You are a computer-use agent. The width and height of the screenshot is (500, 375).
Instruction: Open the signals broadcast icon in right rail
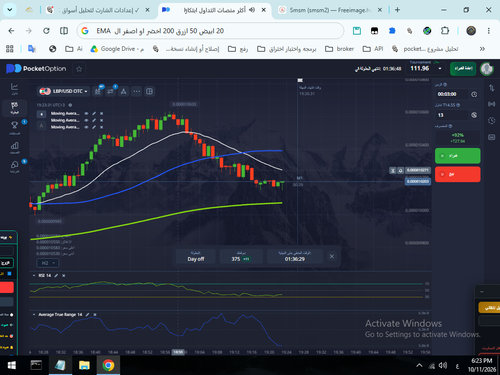(491, 104)
